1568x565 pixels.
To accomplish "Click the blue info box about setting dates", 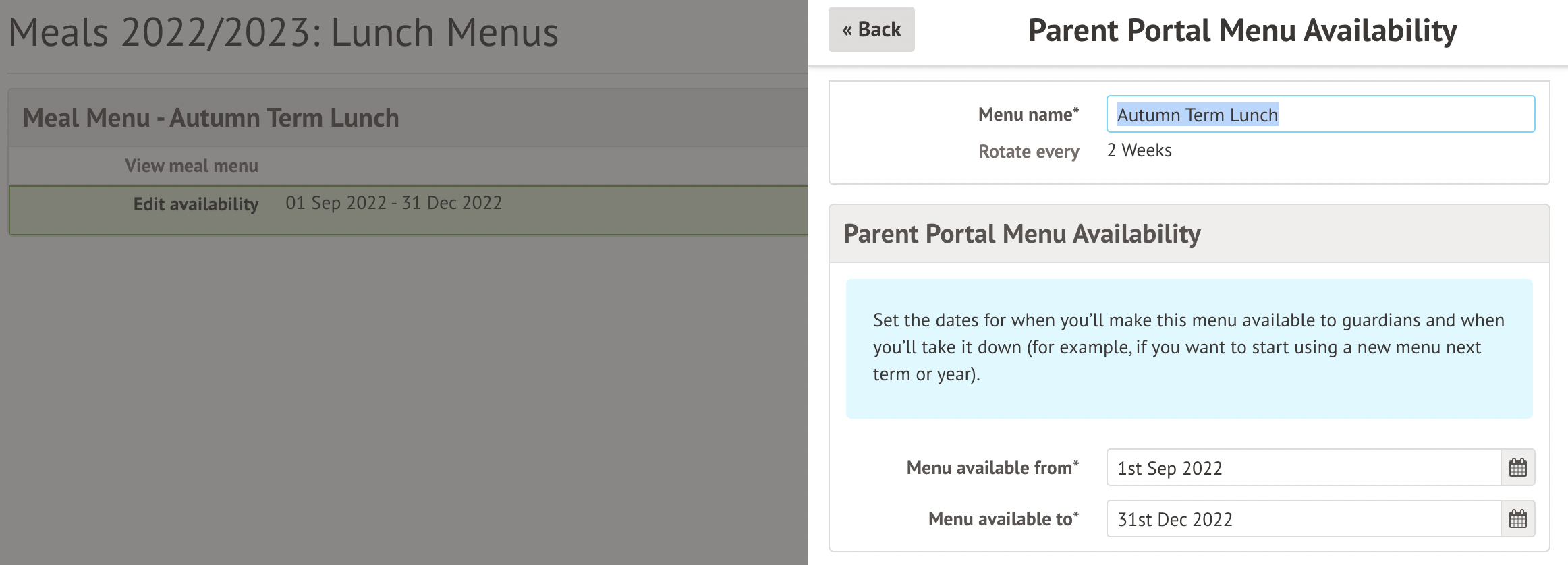I will click(1189, 348).
